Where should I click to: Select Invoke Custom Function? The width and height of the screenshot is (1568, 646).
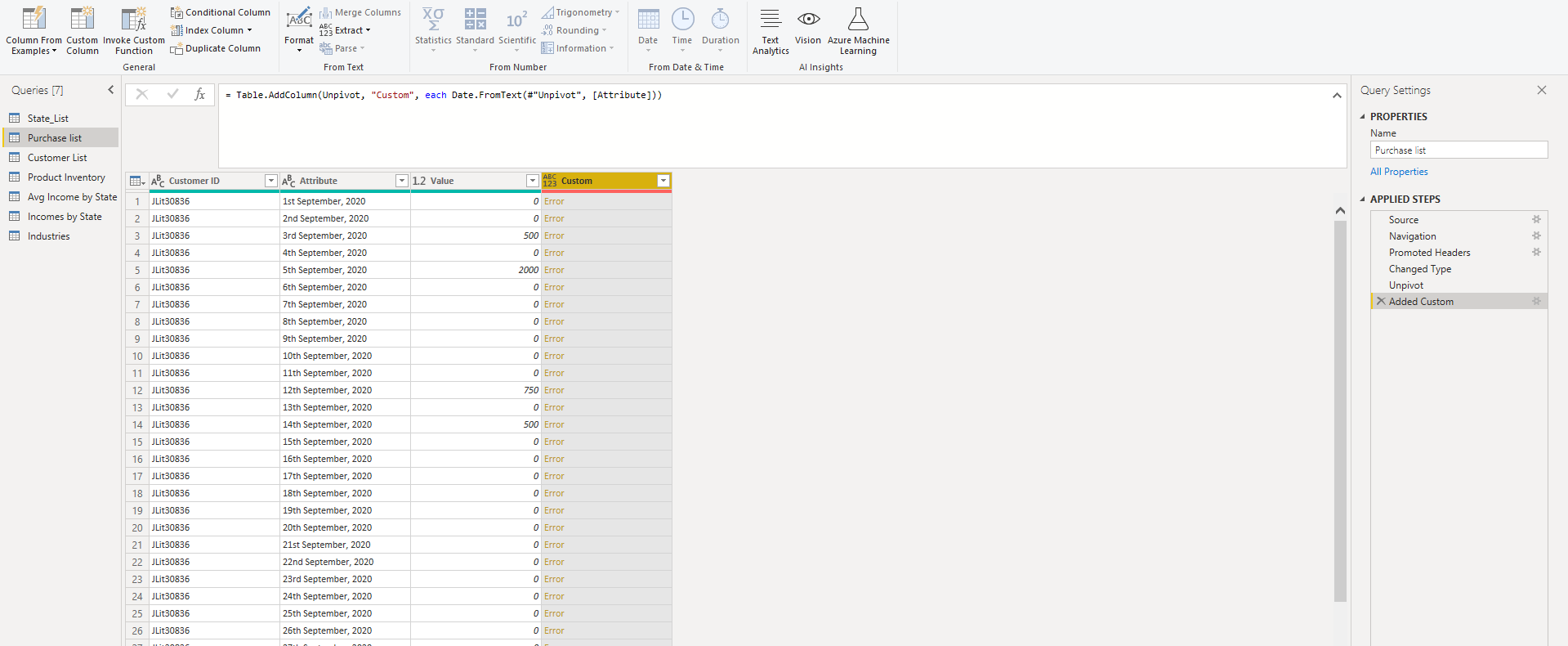[133, 30]
